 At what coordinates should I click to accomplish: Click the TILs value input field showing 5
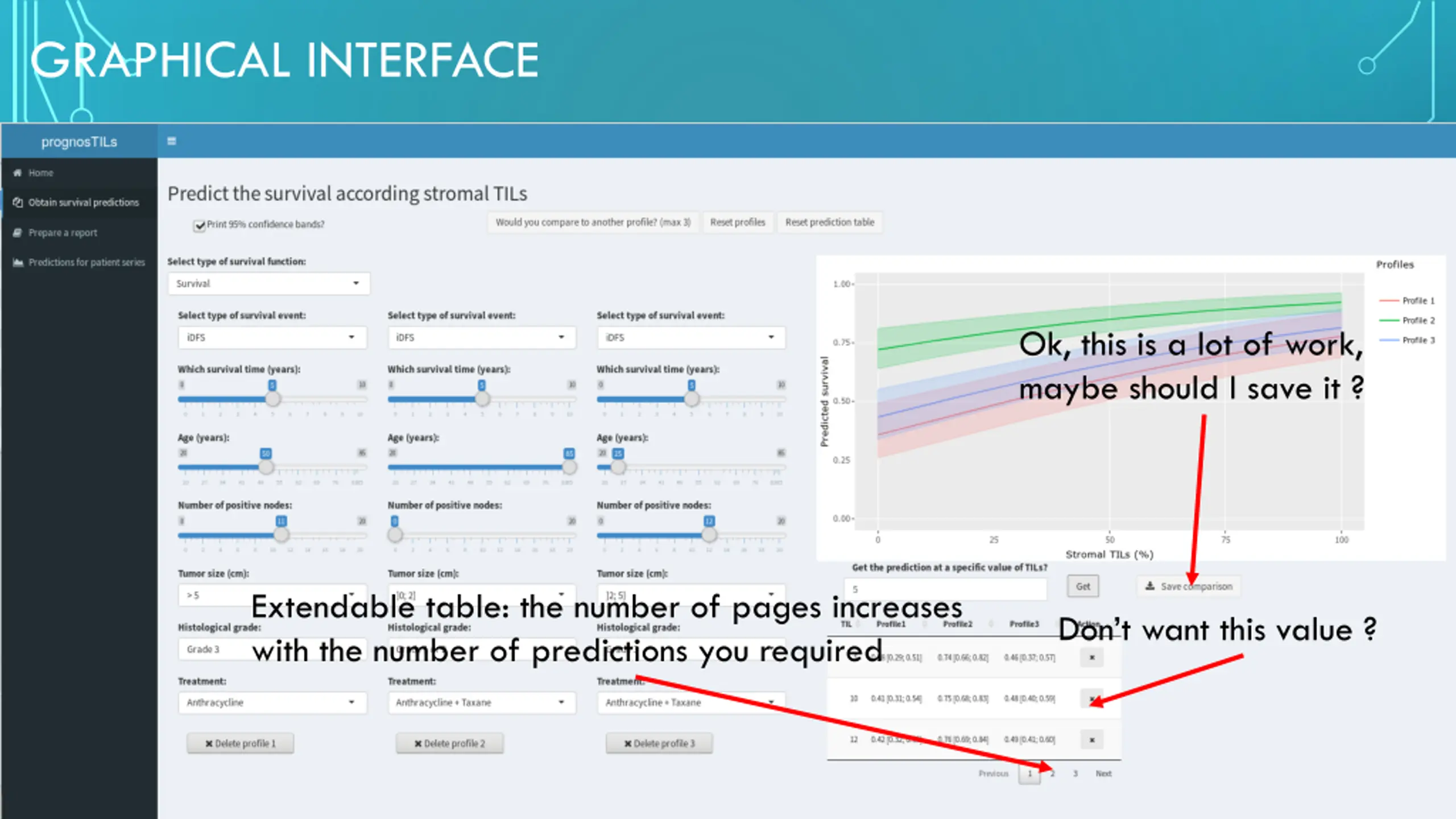click(945, 589)
